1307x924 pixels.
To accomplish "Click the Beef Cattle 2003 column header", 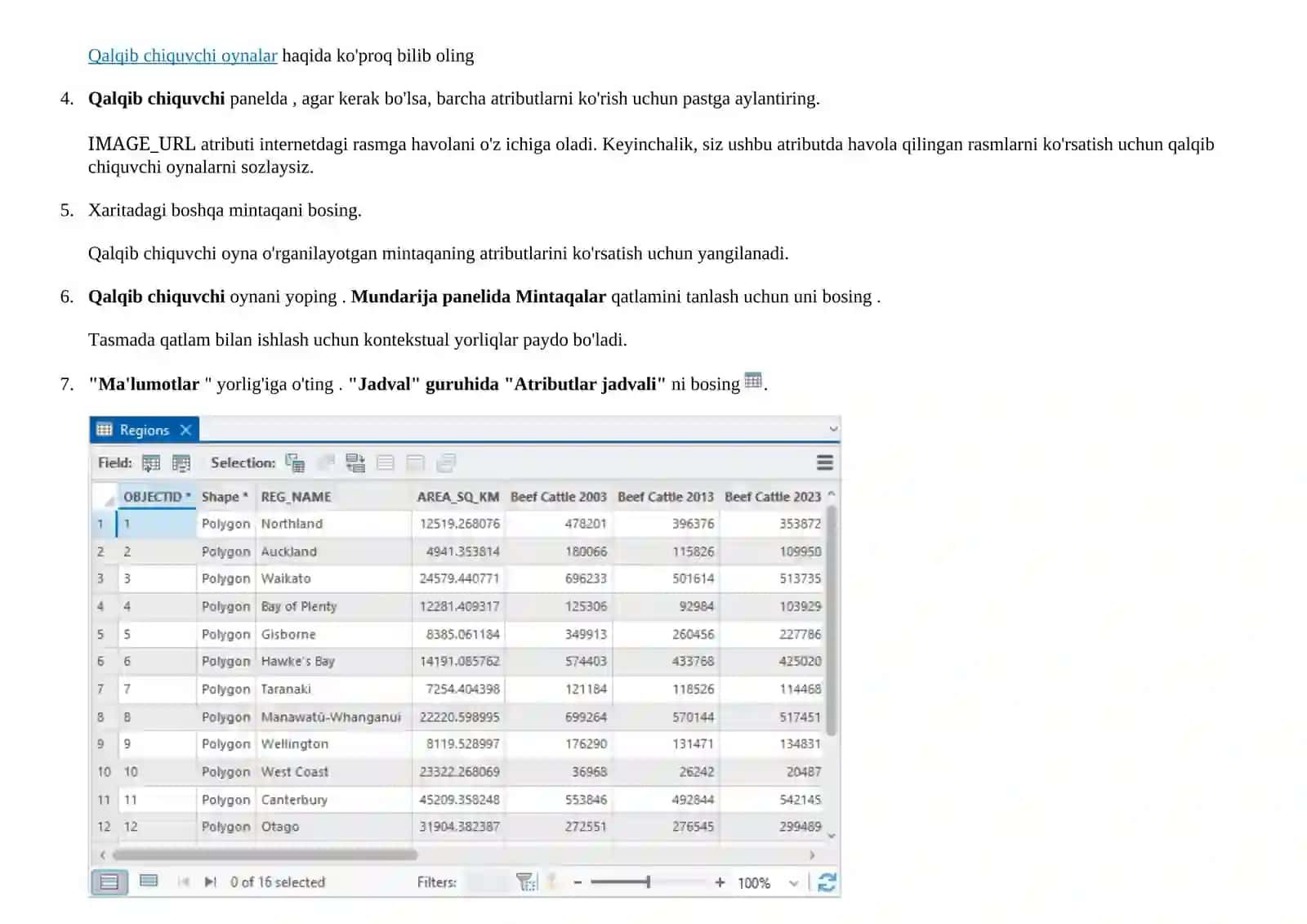I will pos(559,497).
